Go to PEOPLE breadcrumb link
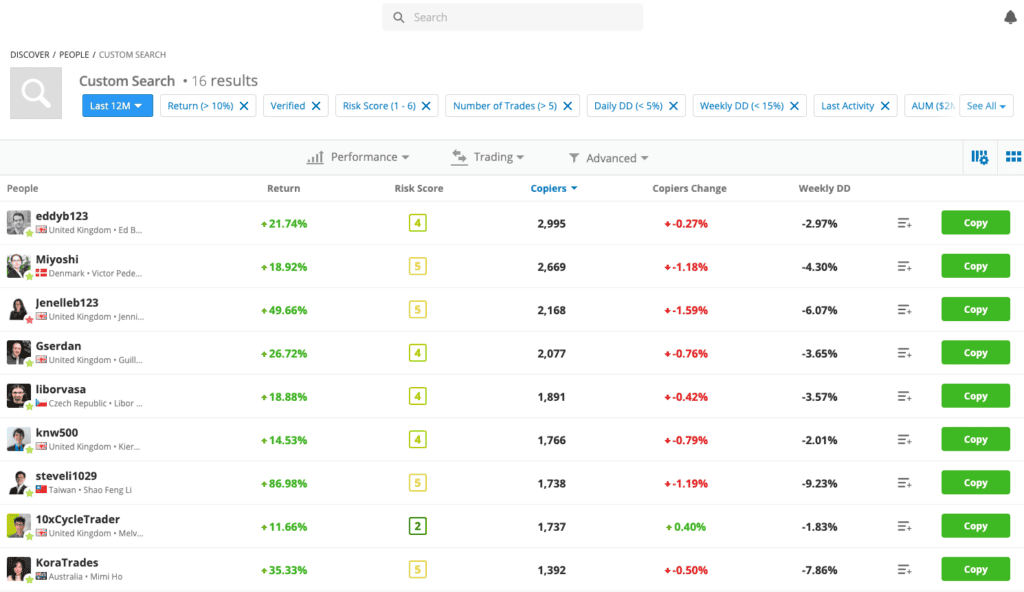 pos(74,55)
